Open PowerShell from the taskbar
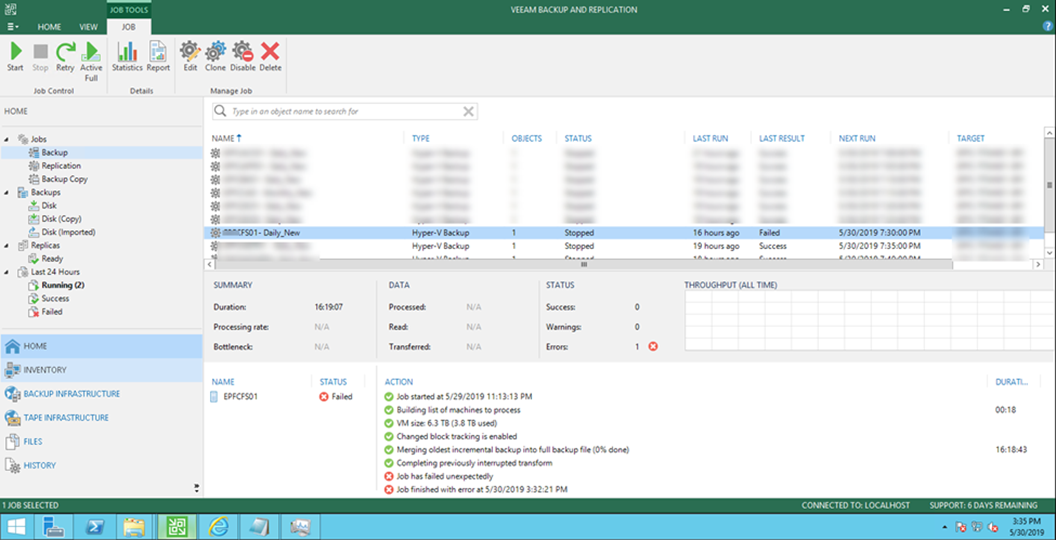The width and height of the screenshot is (1056, 540). click(95, 527)
